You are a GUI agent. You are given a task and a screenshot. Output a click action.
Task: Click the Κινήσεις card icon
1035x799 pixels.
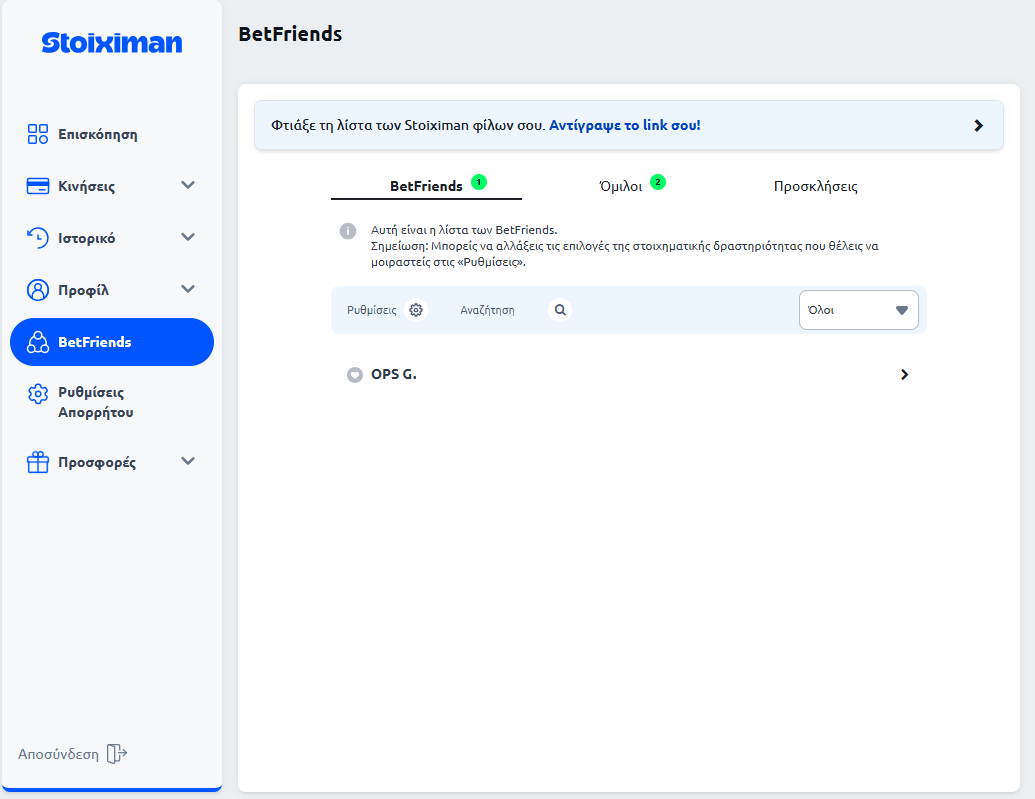38,186
